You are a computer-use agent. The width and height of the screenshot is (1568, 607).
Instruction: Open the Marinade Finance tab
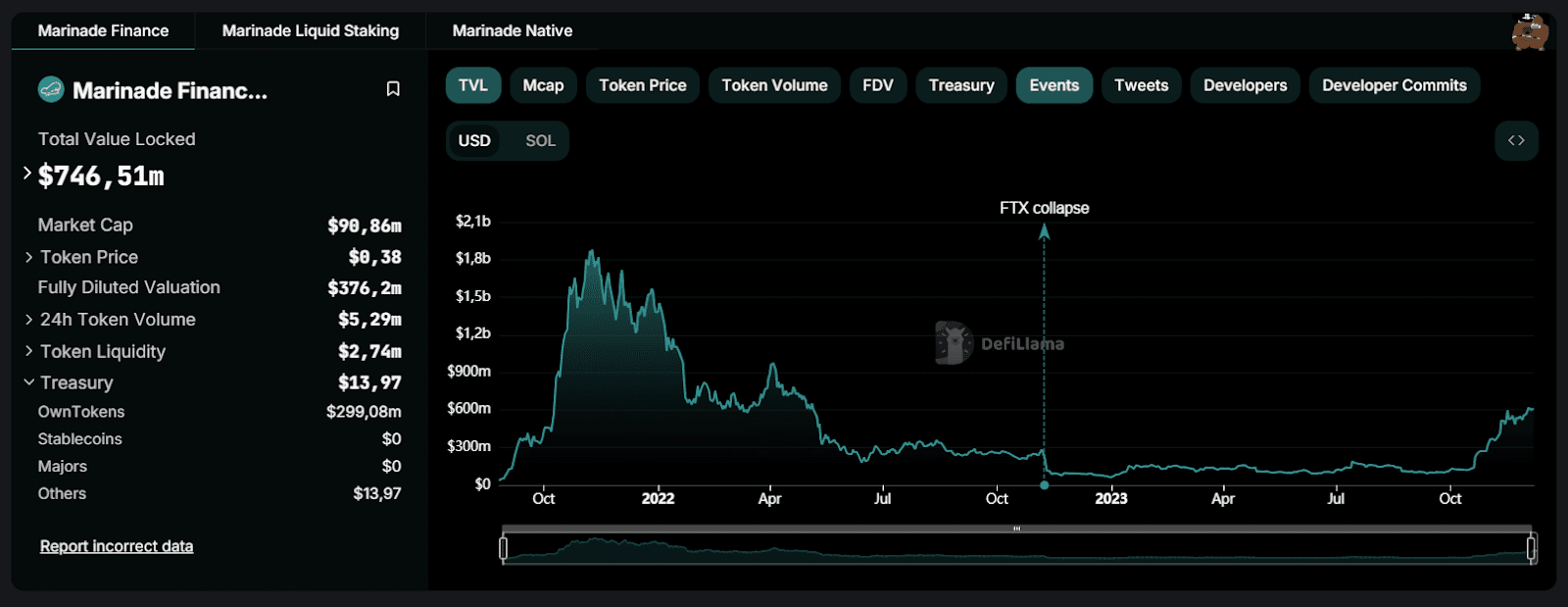[103, 30]
